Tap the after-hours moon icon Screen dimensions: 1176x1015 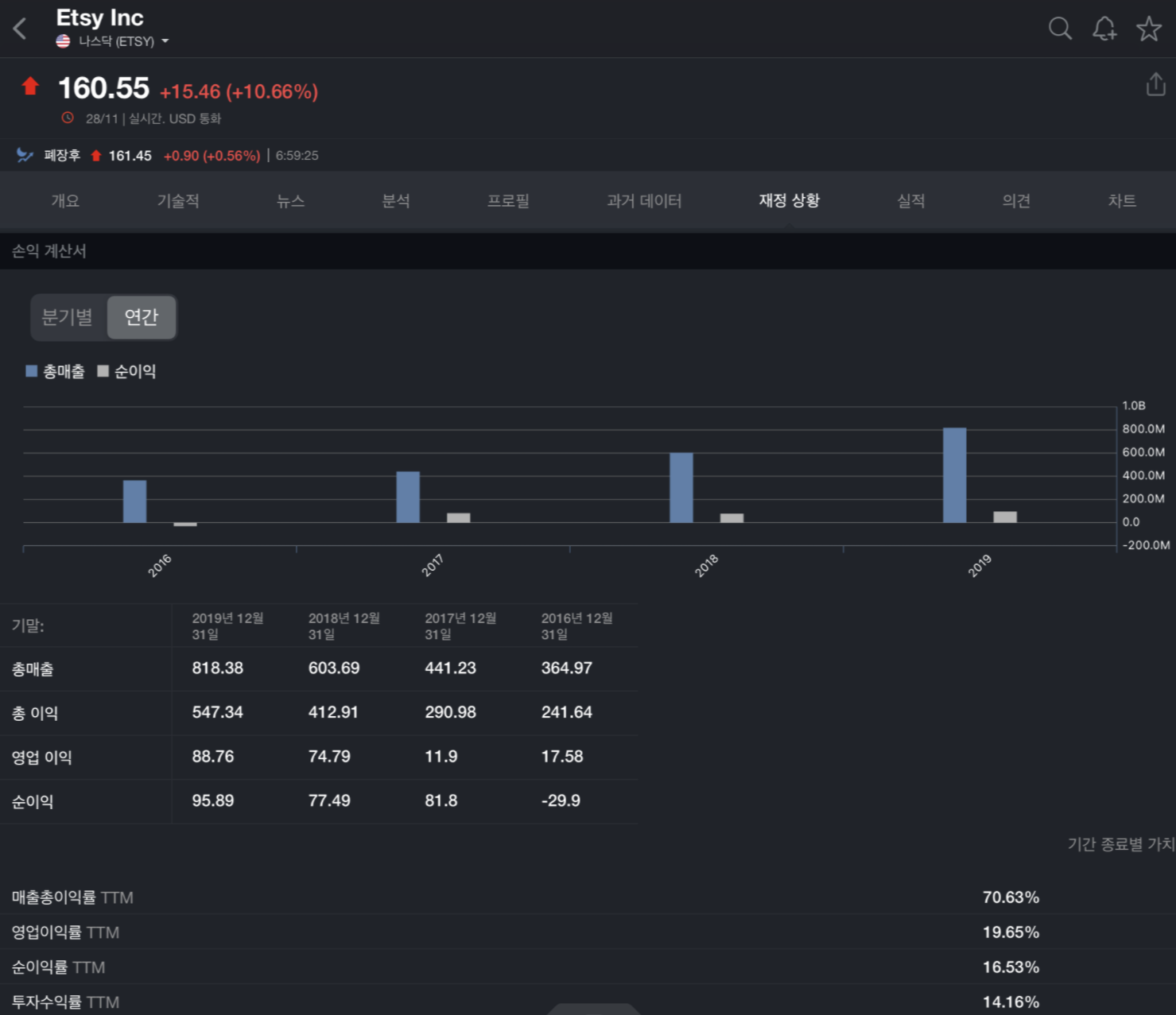25,155
